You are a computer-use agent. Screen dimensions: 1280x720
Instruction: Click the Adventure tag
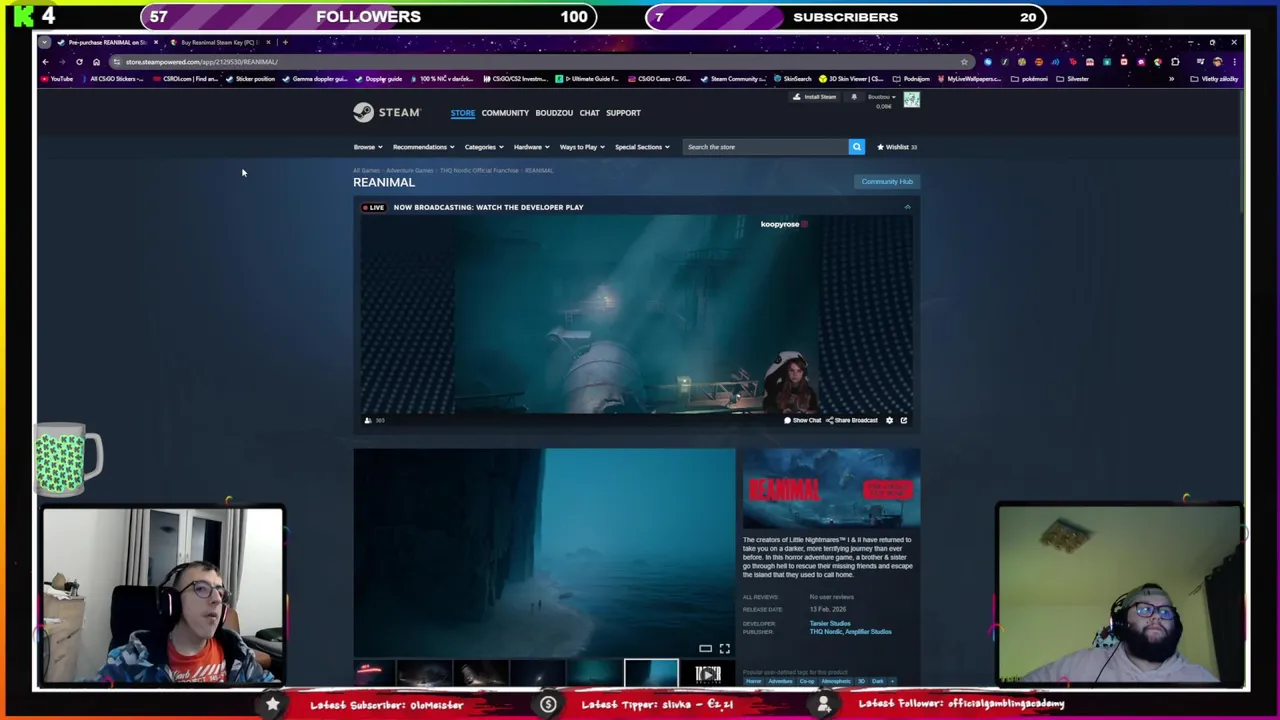coord(780,682)
